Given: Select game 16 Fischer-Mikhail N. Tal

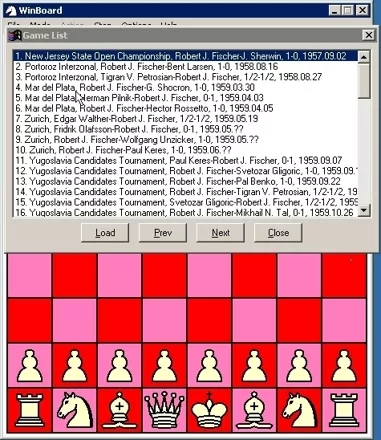Looking at the screenshot, I should (x=186, y=212).
